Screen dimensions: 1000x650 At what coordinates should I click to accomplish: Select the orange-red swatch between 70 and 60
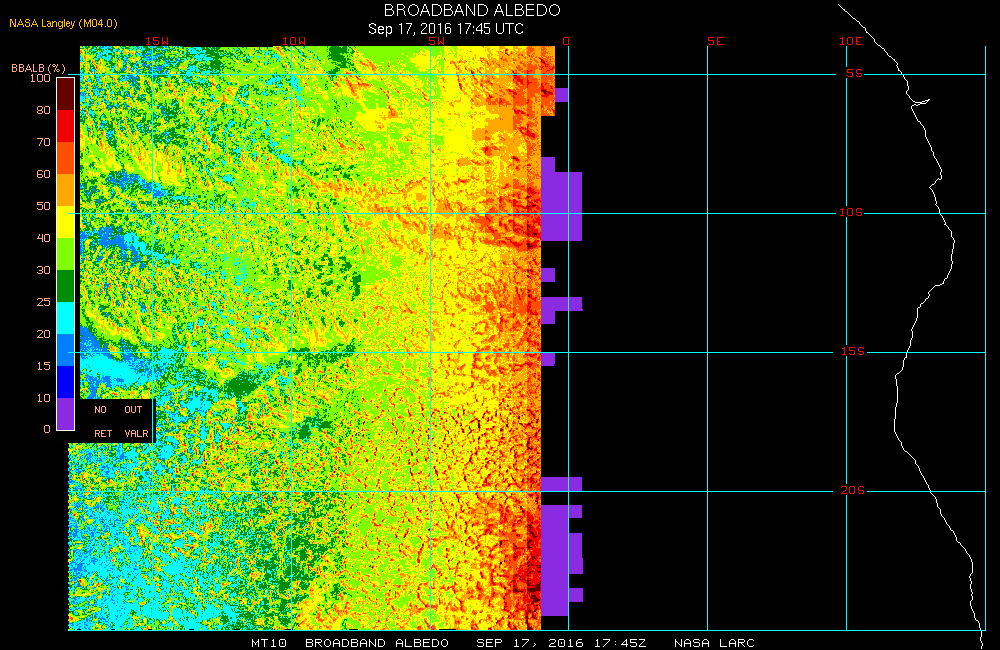66,158
